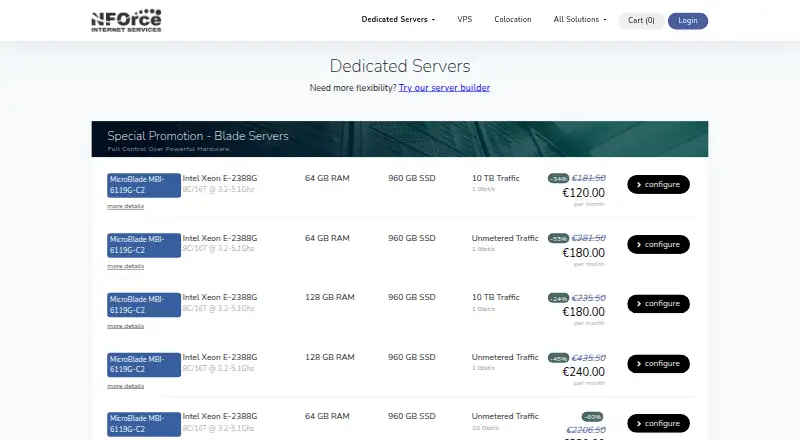Configure the 10 Gbit/s unmetered server

[658, 423]
